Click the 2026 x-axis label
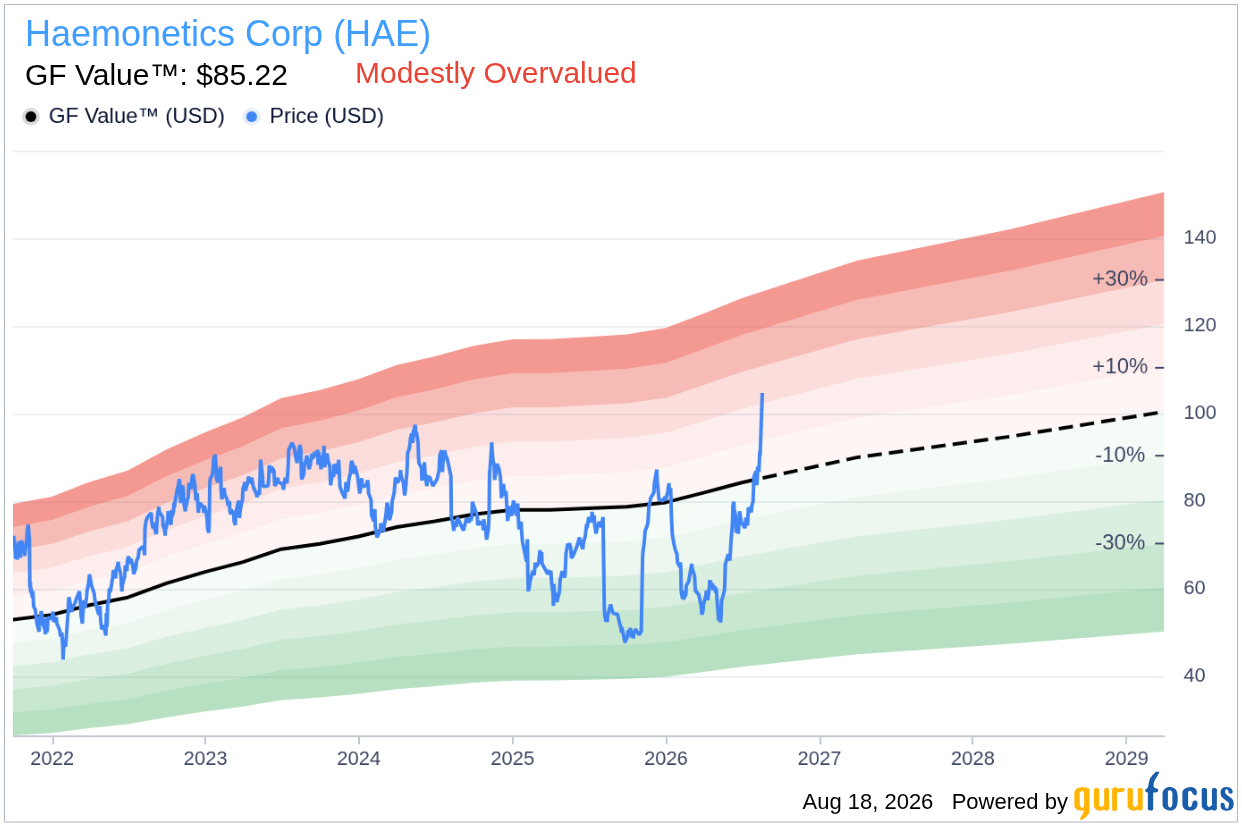The height and width of the screenshot is (826, 1242). pyautogui.click(x=666, y=758)
